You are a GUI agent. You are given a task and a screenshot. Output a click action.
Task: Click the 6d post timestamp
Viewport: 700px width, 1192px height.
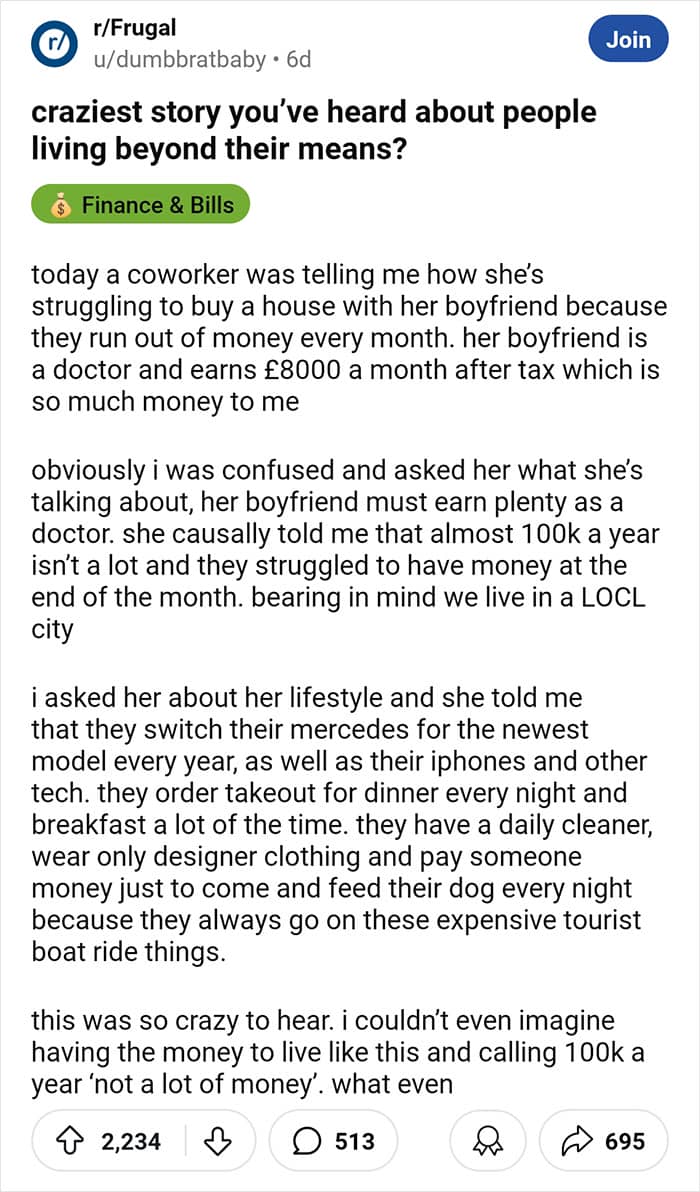(x=298, y=60)
